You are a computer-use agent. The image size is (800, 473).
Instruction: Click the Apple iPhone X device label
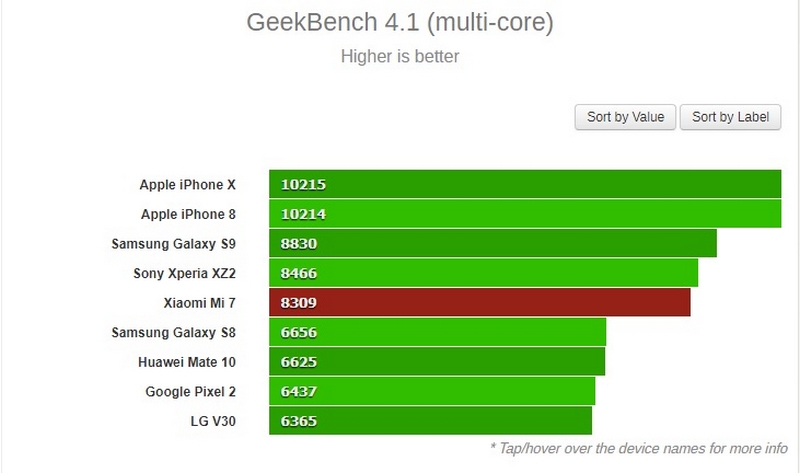coord(188,185)
